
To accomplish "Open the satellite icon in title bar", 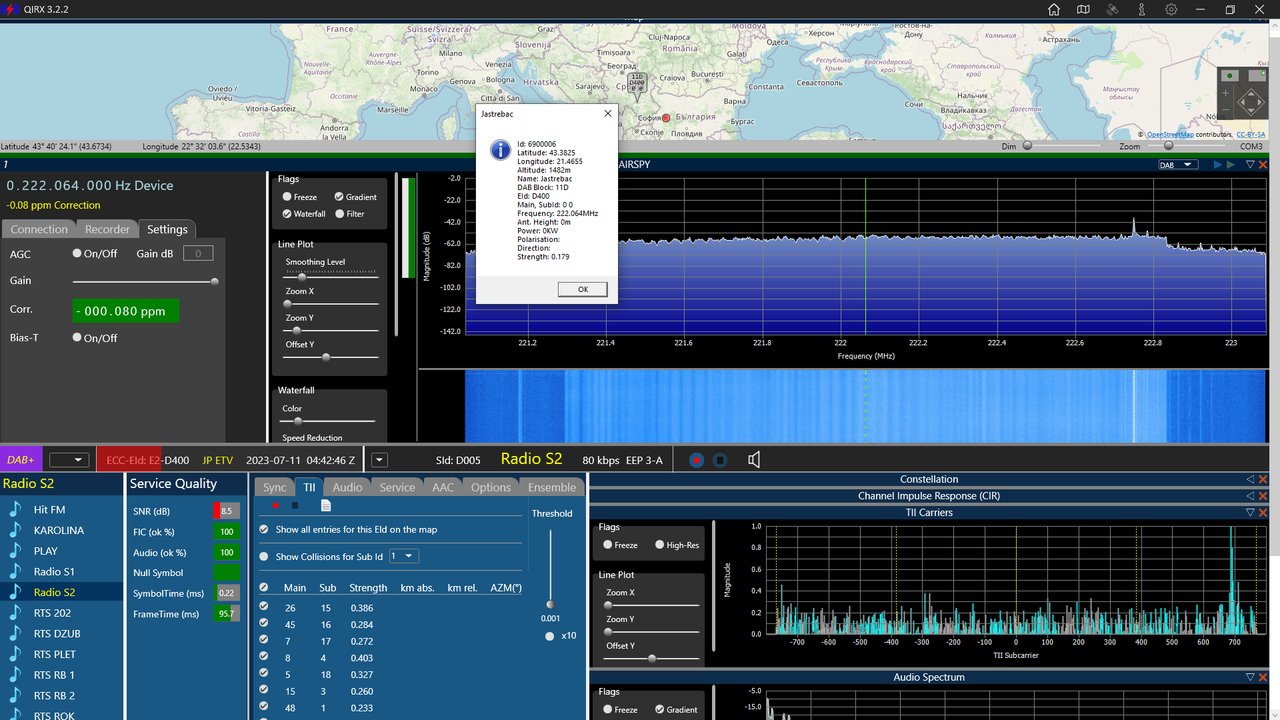I will tap(1112, 9).
